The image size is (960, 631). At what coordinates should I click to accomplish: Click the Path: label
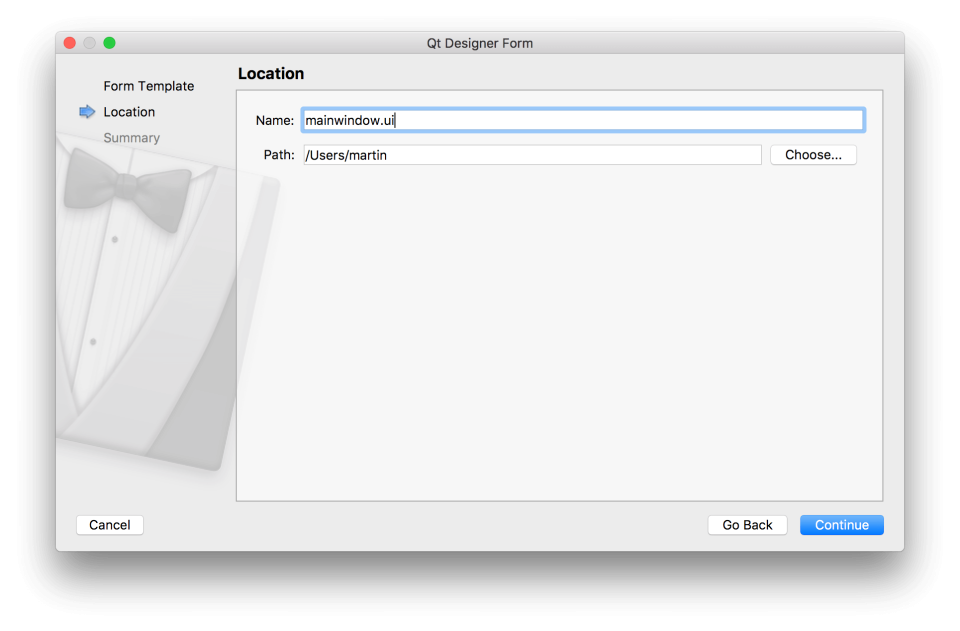279,155
